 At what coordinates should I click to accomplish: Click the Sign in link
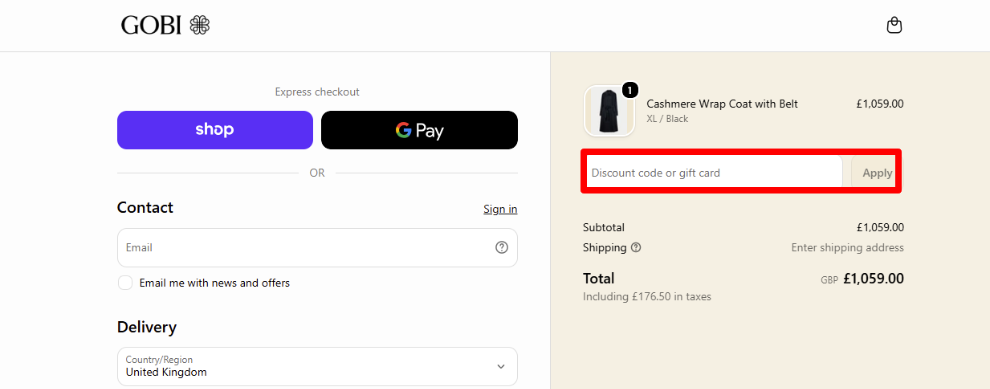(500, 209)
